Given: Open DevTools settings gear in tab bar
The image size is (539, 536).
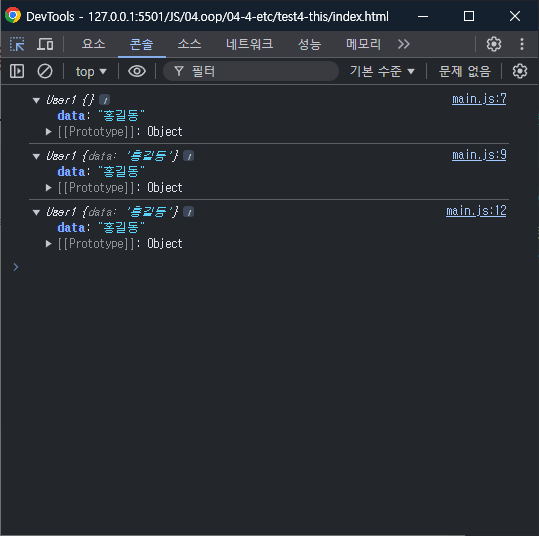Looking at the screenshot, I should click(x=494, y=44).
